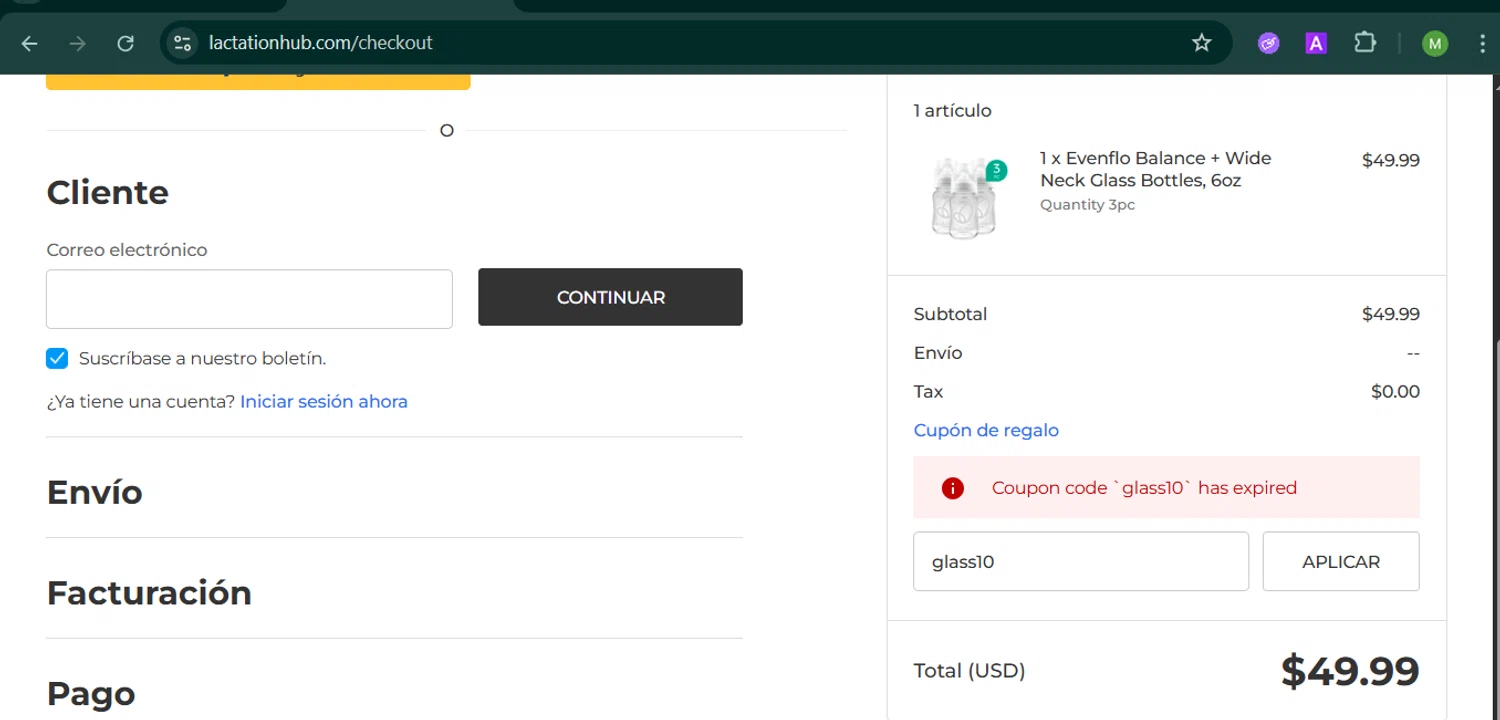The height and width of the screenshot is (720, 1500).
Task: Go back to the previous page
Action: point(30,43)
